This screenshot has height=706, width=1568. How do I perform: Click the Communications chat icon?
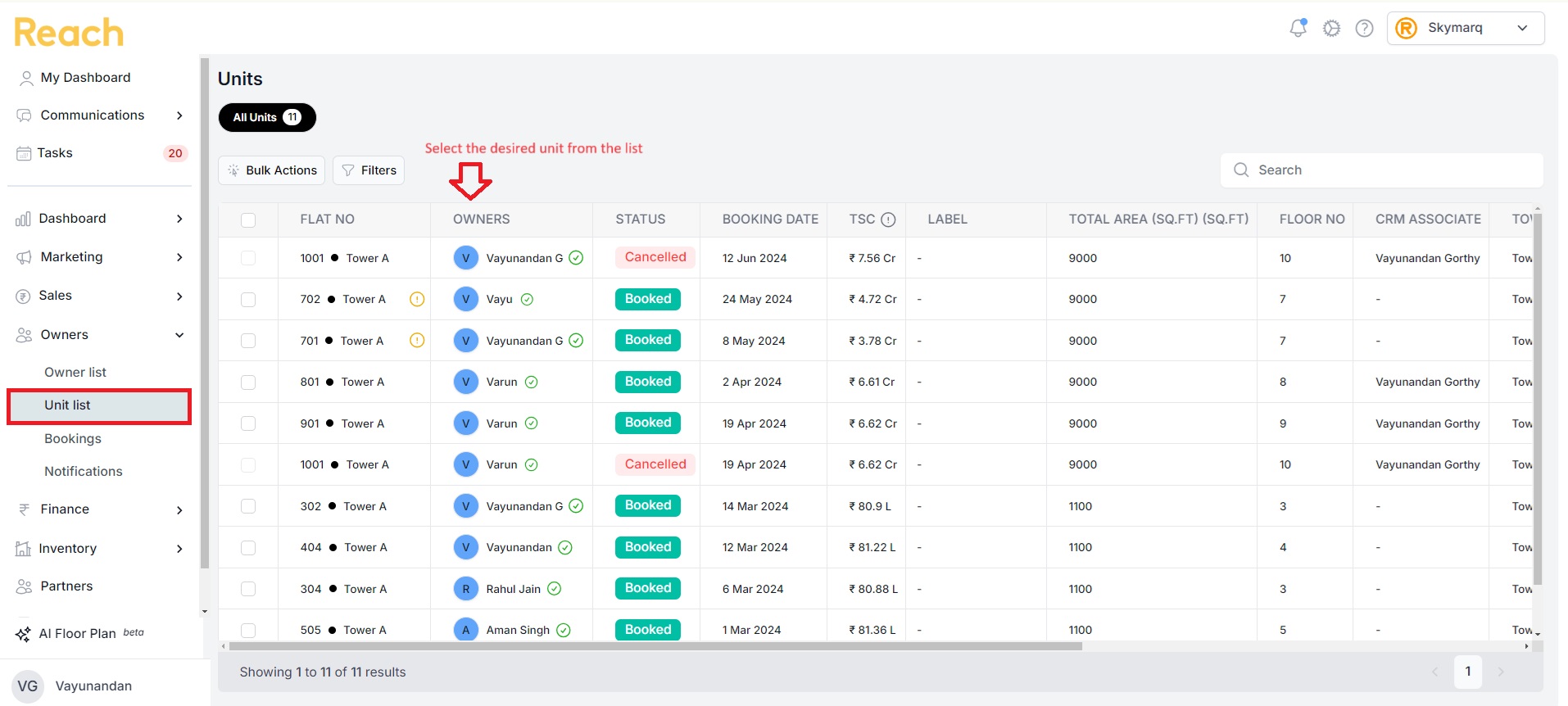(x=25, y=115)
